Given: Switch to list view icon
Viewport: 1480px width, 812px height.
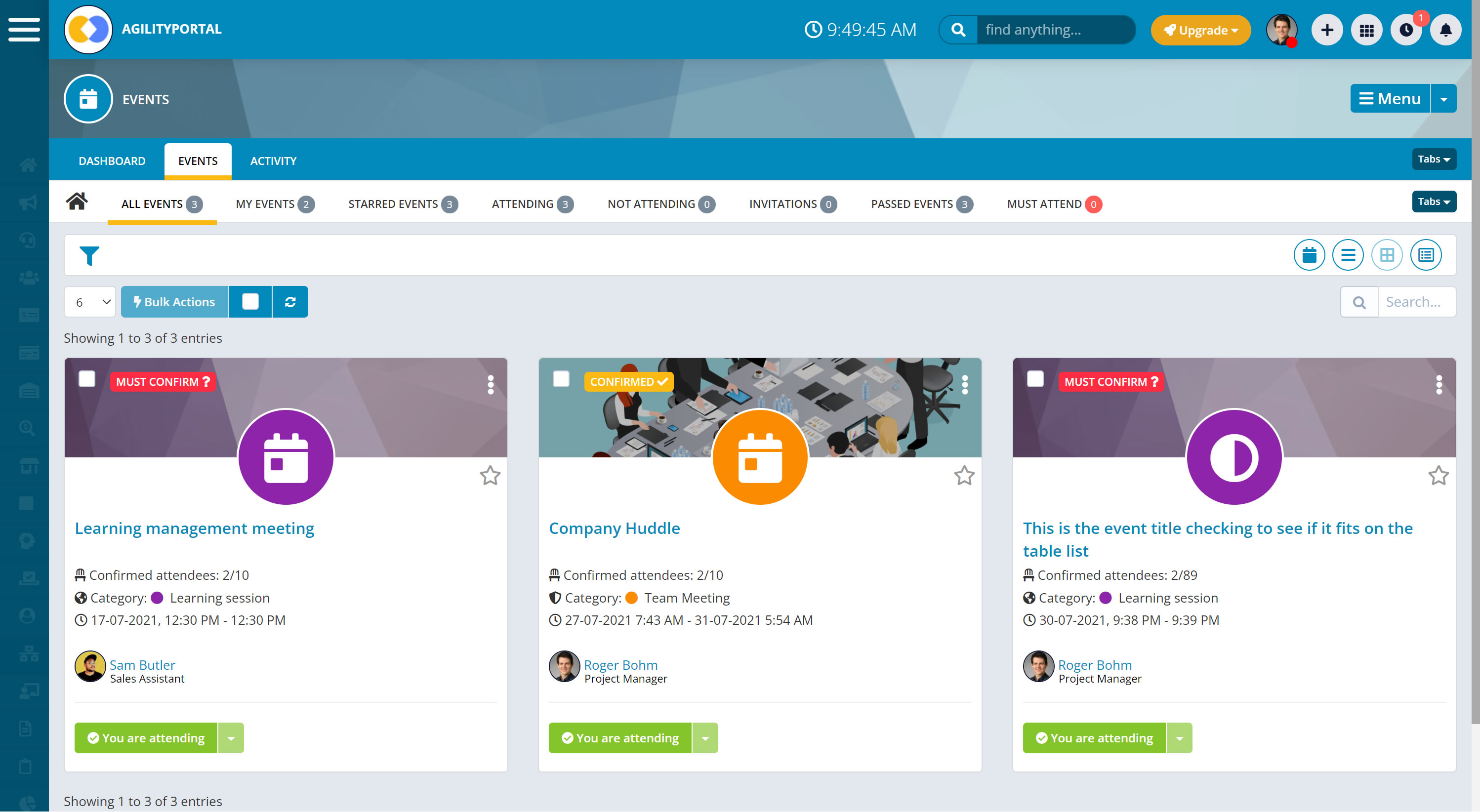Looking at the screenshot, I should [1347, 255].
